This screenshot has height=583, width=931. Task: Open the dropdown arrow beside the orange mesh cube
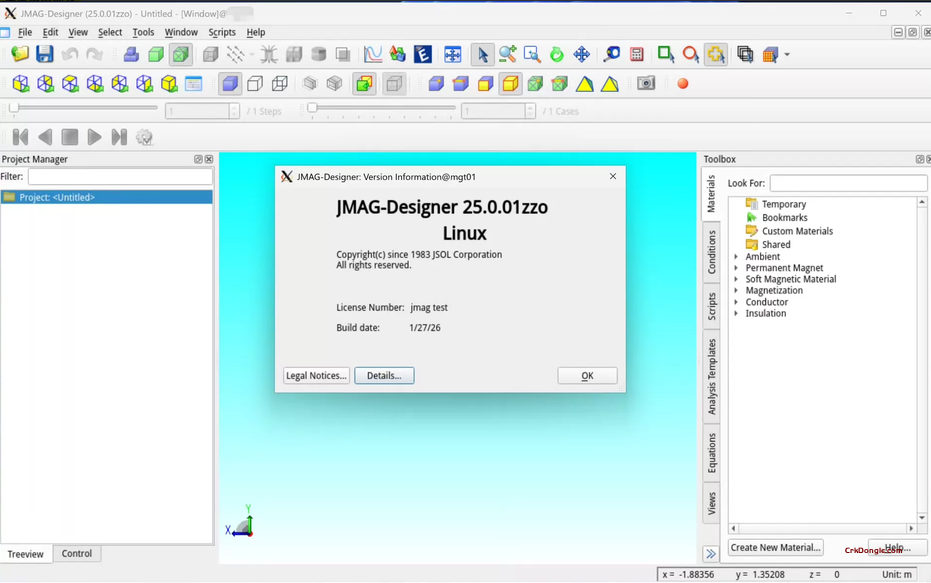coord(787,55)
